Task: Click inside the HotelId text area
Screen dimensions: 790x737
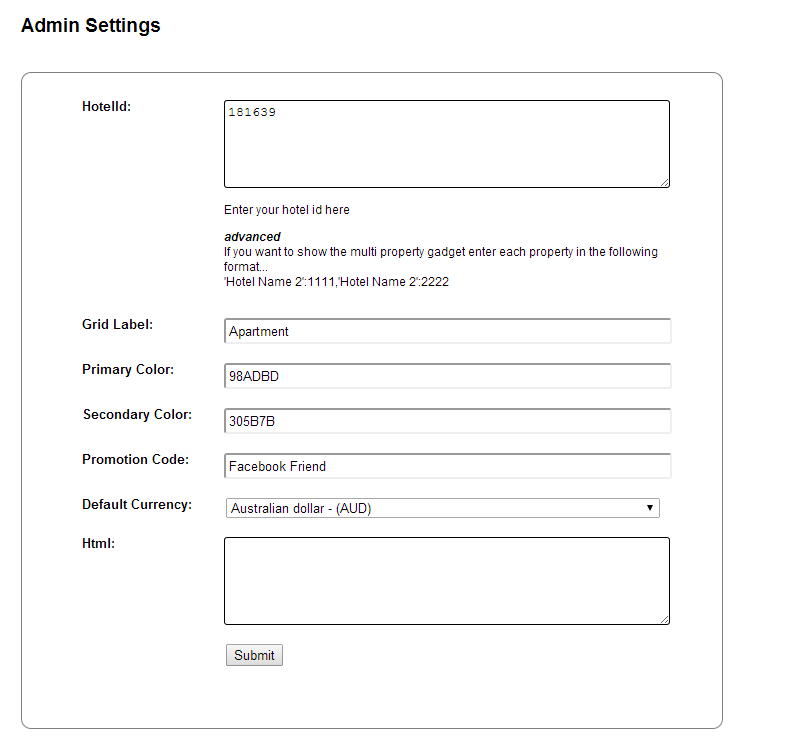Action: tap(446, 144)
